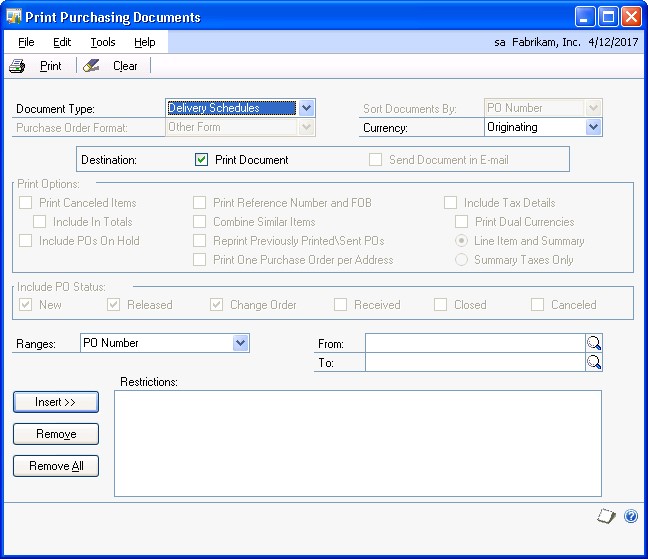The image size is (648, 559).
Task: Check the Closed status checkbox
Action: click(441, 304)
